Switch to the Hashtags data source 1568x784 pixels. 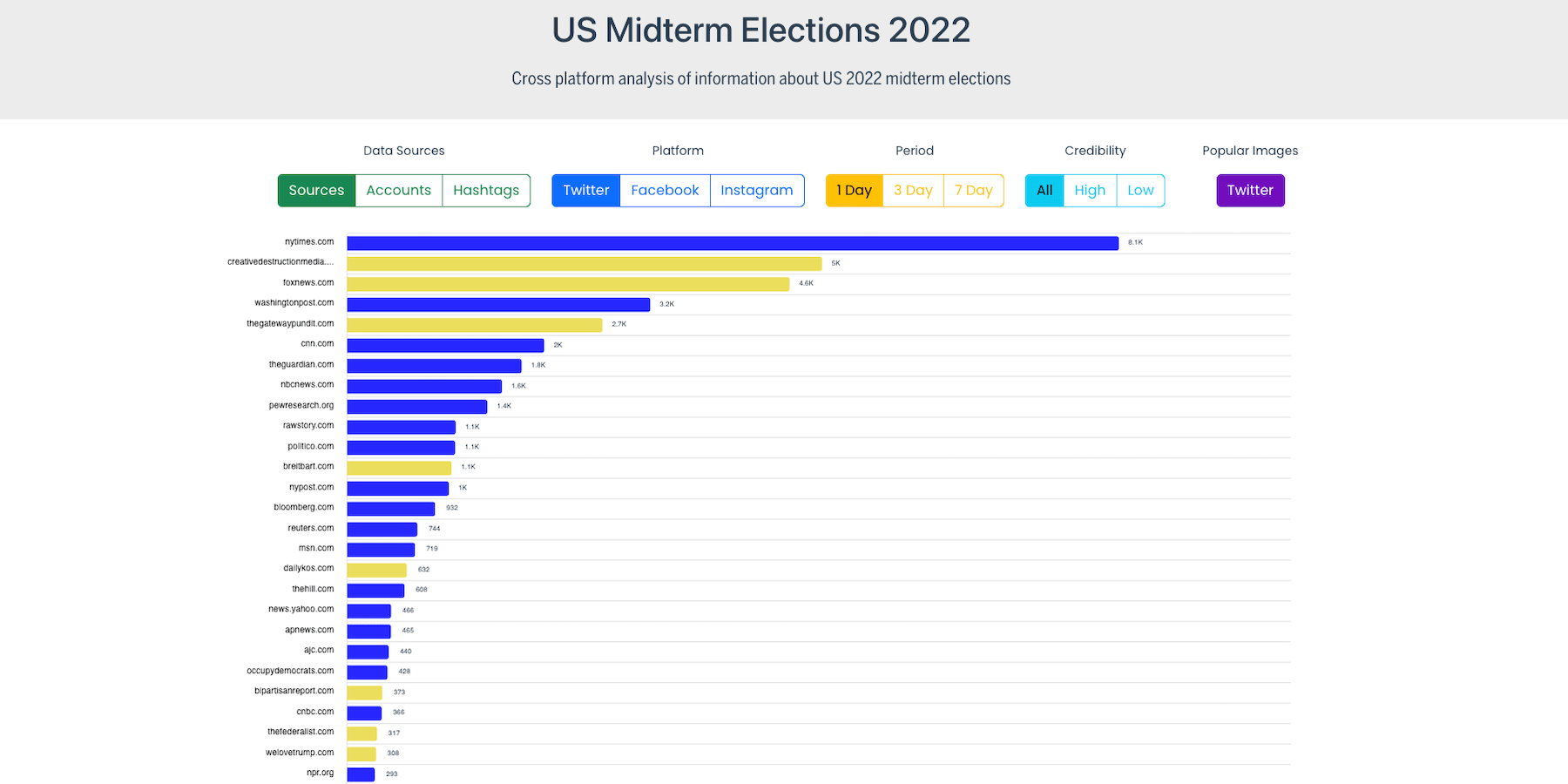point(486,190)
